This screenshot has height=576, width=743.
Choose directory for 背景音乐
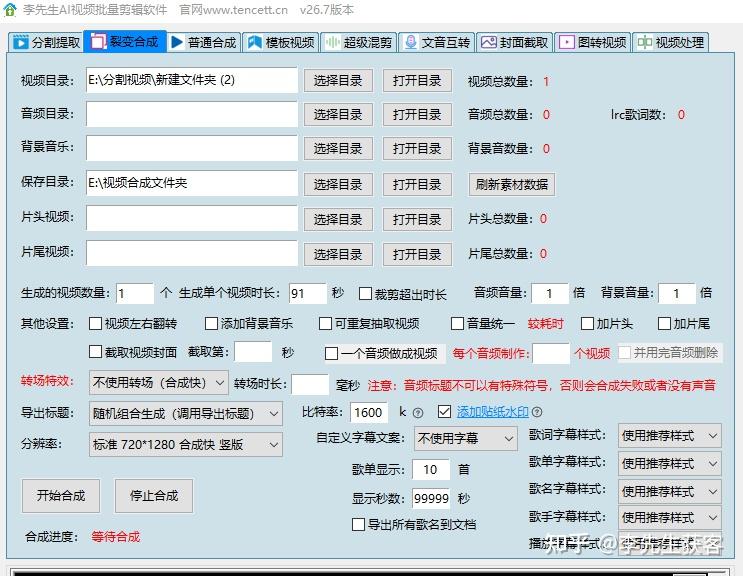pyautogui.click(x=338, y=148)
